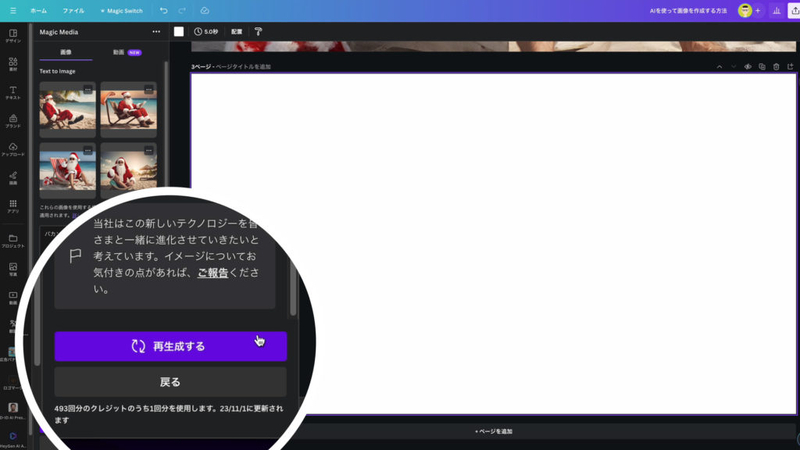Check cloud save status icon

click(205, 11)
